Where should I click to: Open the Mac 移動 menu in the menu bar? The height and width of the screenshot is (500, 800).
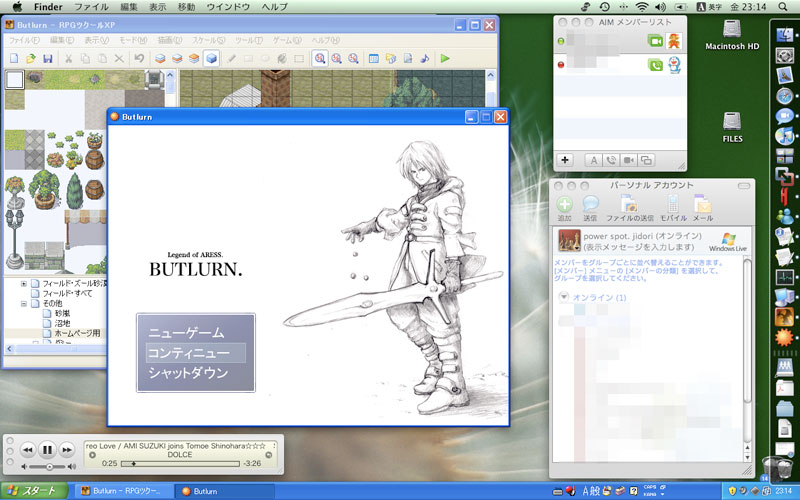pyautogui.click(x=186, y=7)
